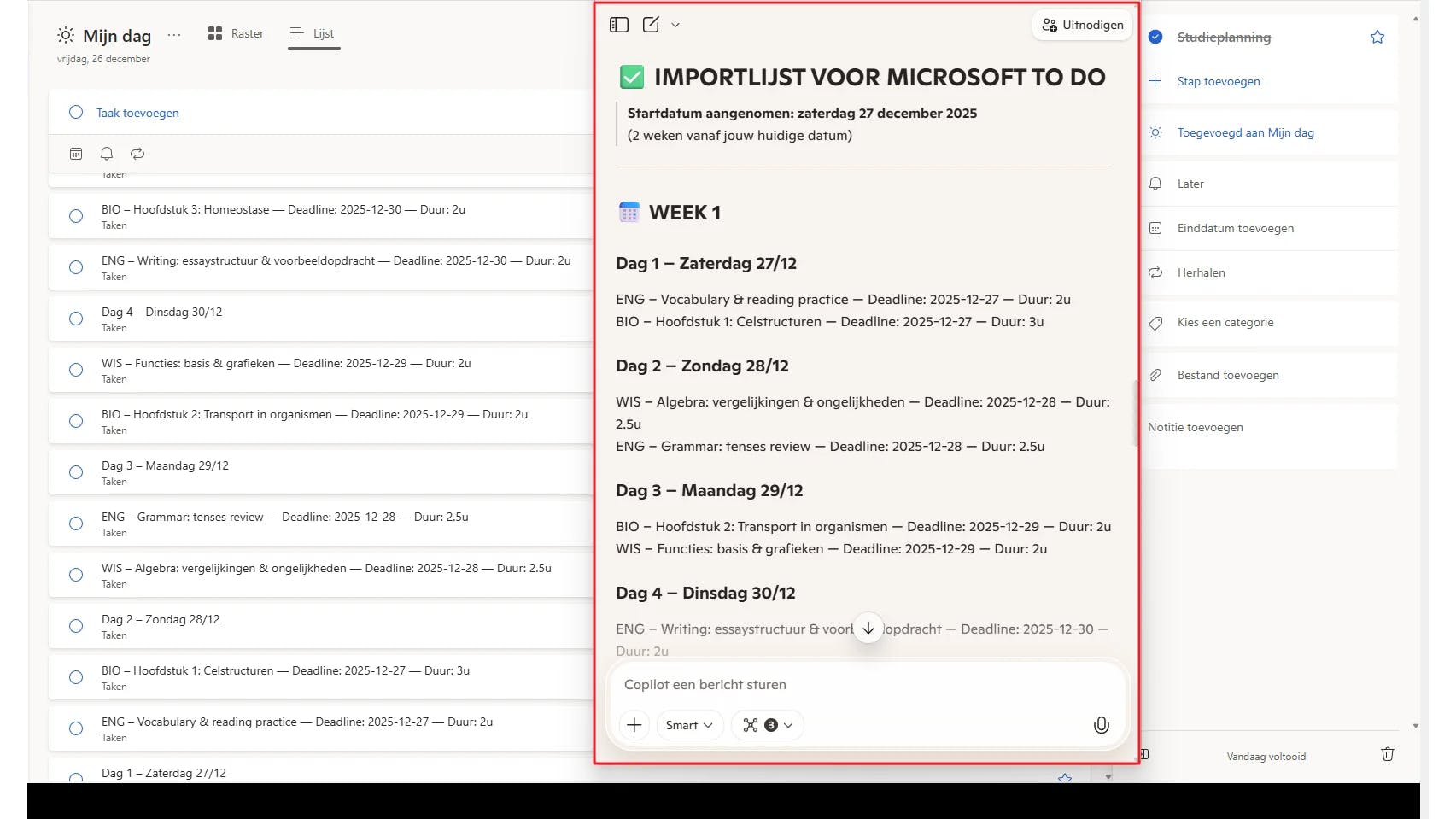Expand the chevron next to the new chat icon
The width and height of the screenshot is (1456, 819).
(x=675, y=25)
